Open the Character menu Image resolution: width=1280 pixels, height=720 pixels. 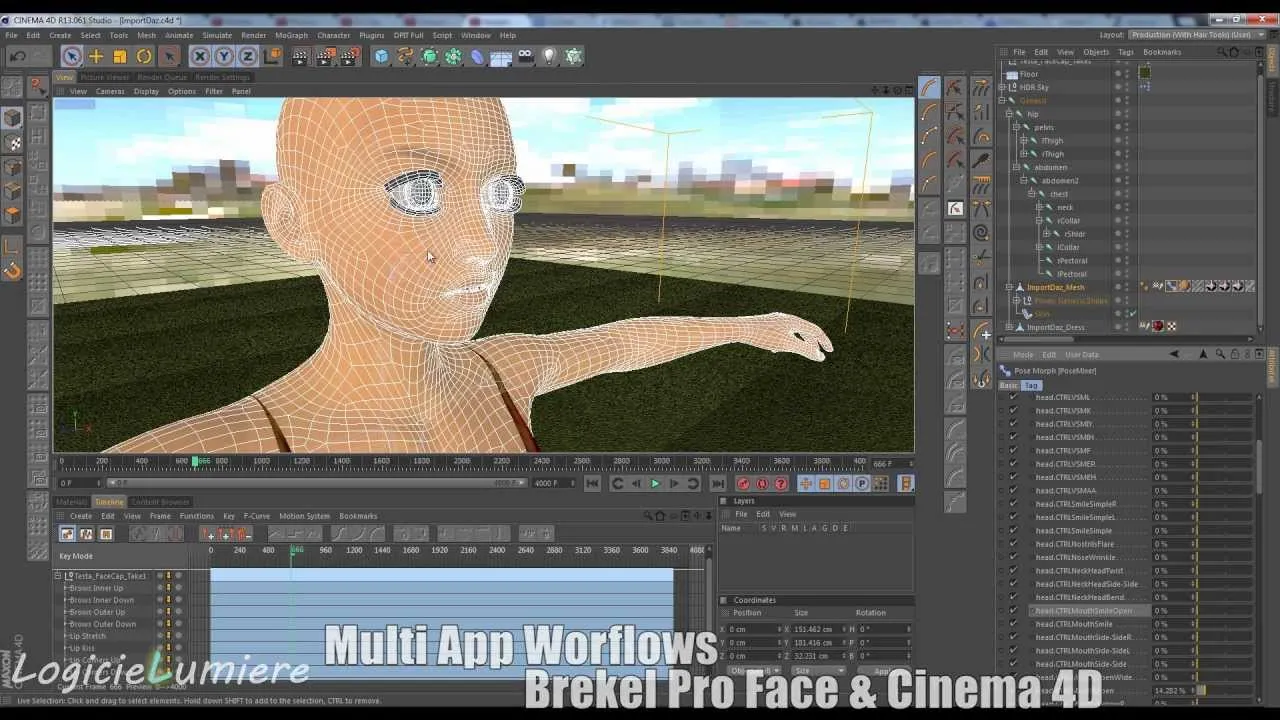tap(334, 35)
